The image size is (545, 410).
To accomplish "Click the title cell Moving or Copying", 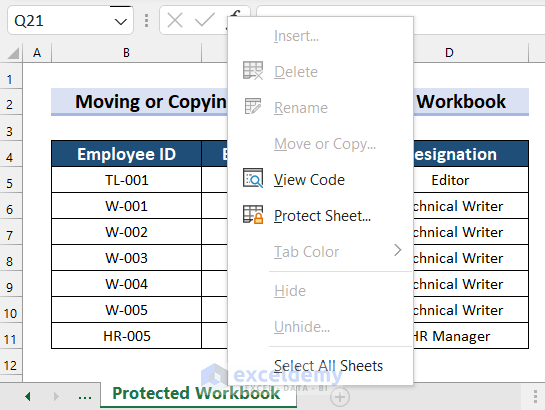I will coord(139,101).
